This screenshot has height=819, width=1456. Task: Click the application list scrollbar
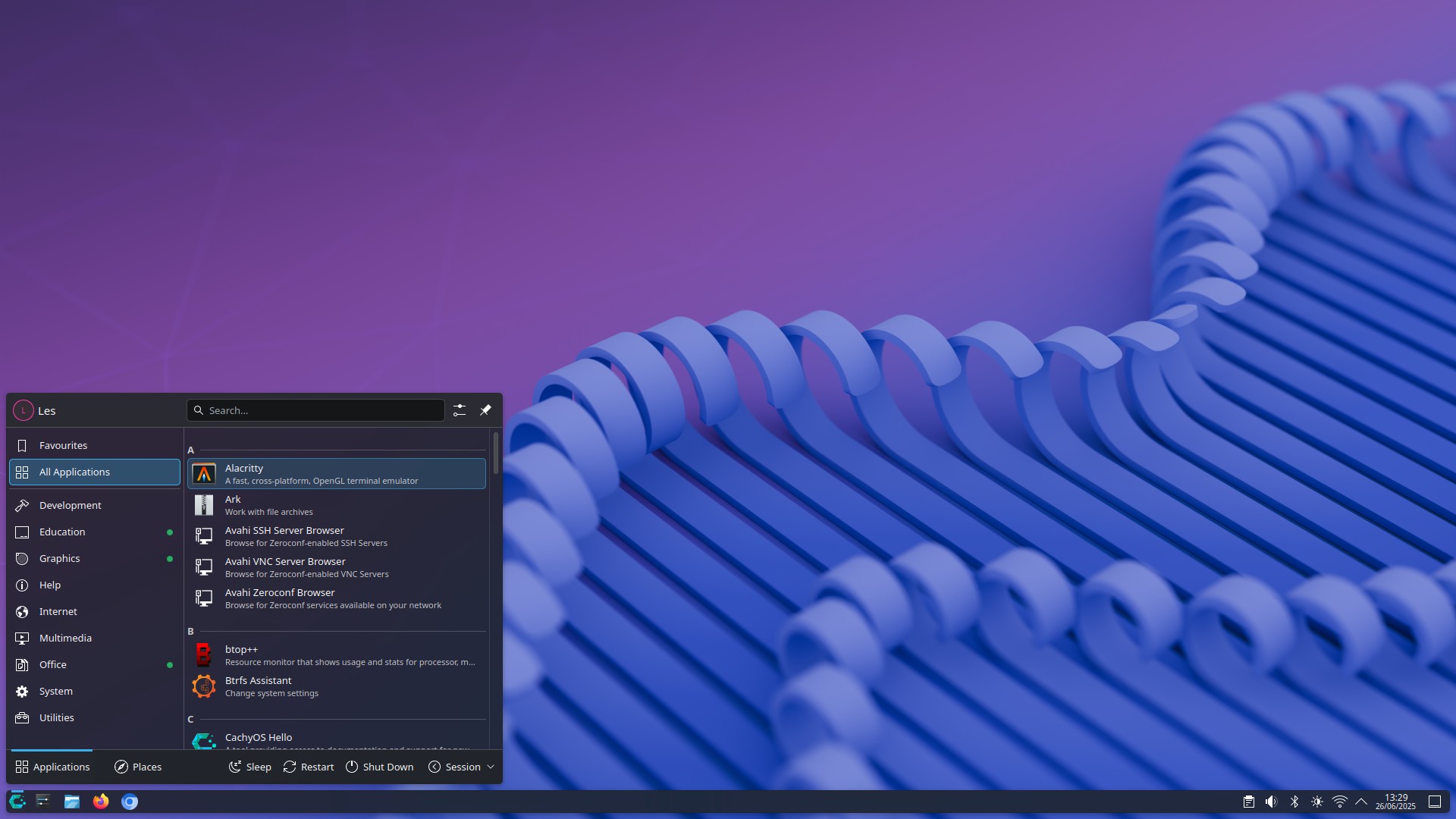(496, 453)
